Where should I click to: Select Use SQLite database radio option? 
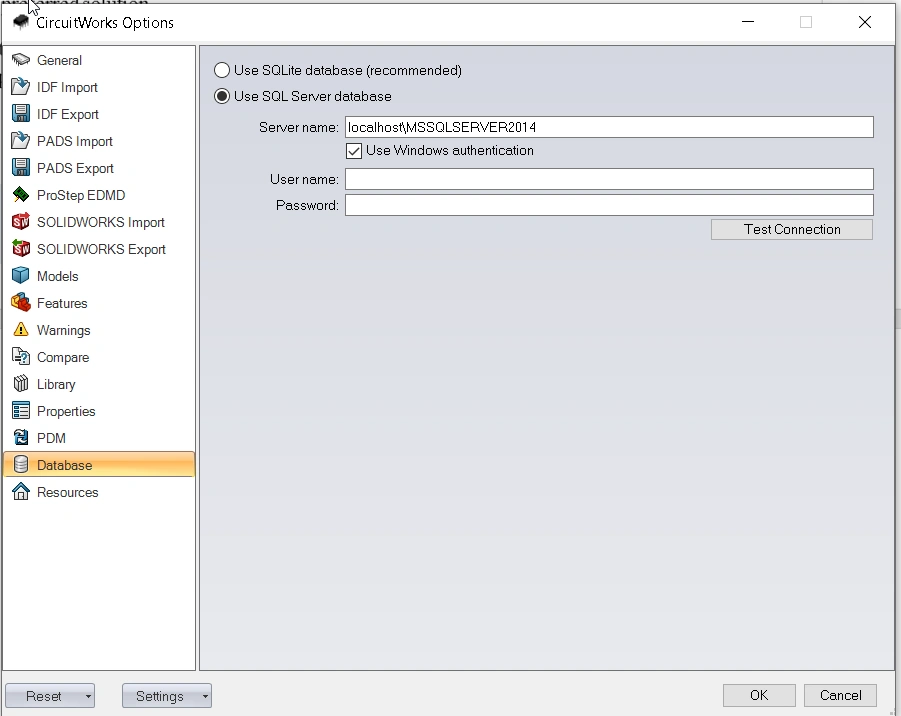(x=222, y=70)
